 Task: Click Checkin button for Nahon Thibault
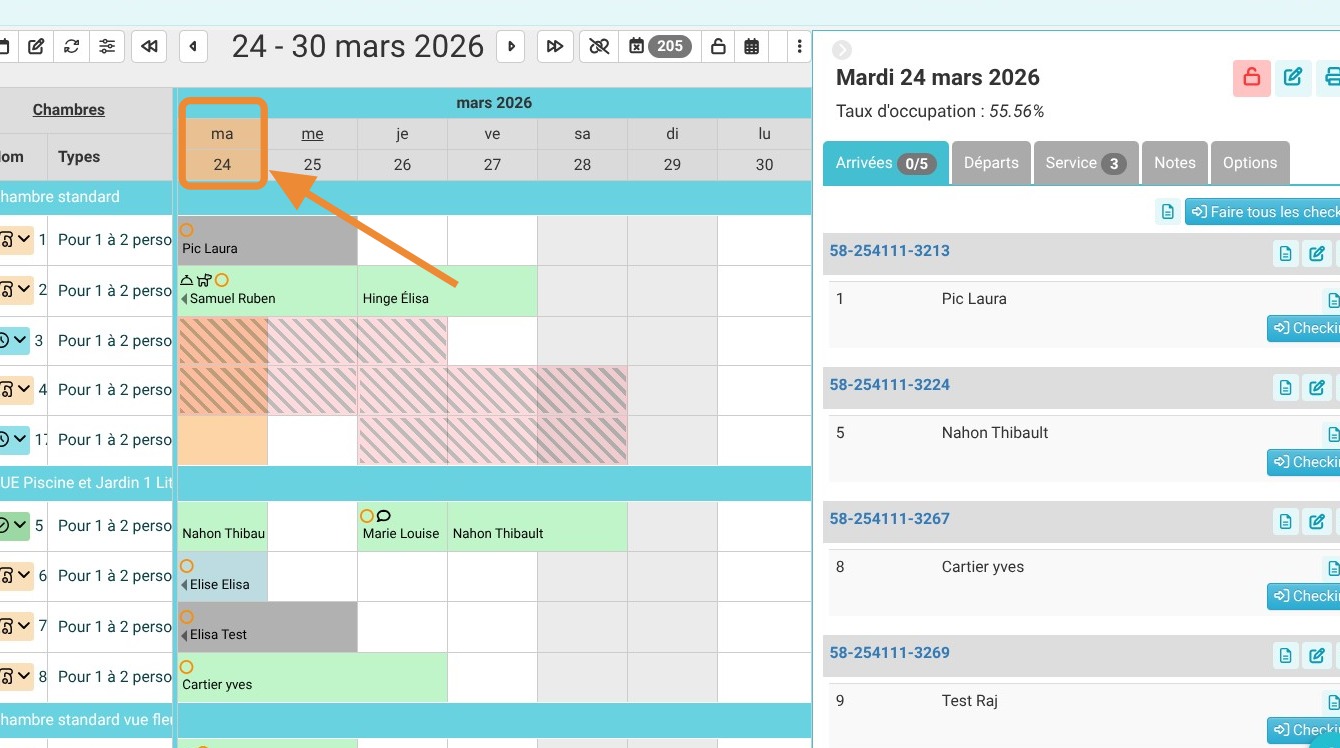click(x=1304, y=462)
